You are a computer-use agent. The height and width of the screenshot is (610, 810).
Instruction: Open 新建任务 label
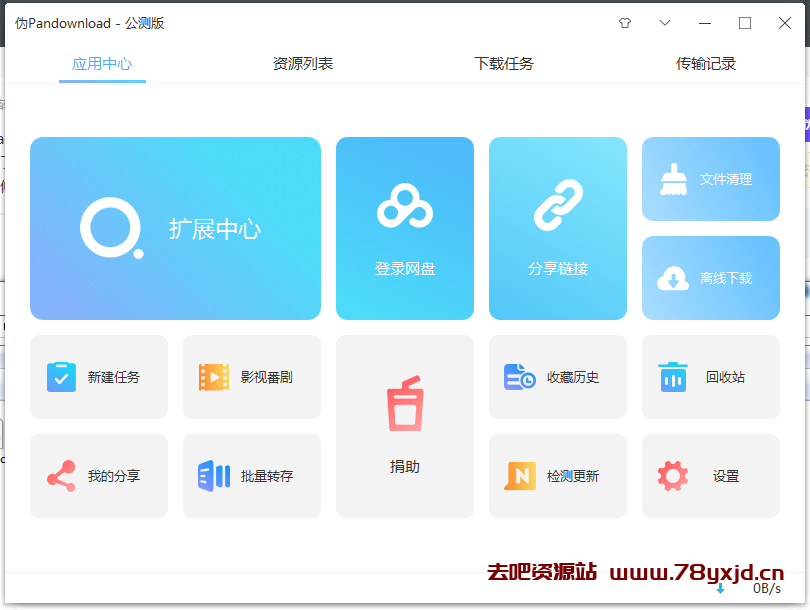[x=114, y=377]
